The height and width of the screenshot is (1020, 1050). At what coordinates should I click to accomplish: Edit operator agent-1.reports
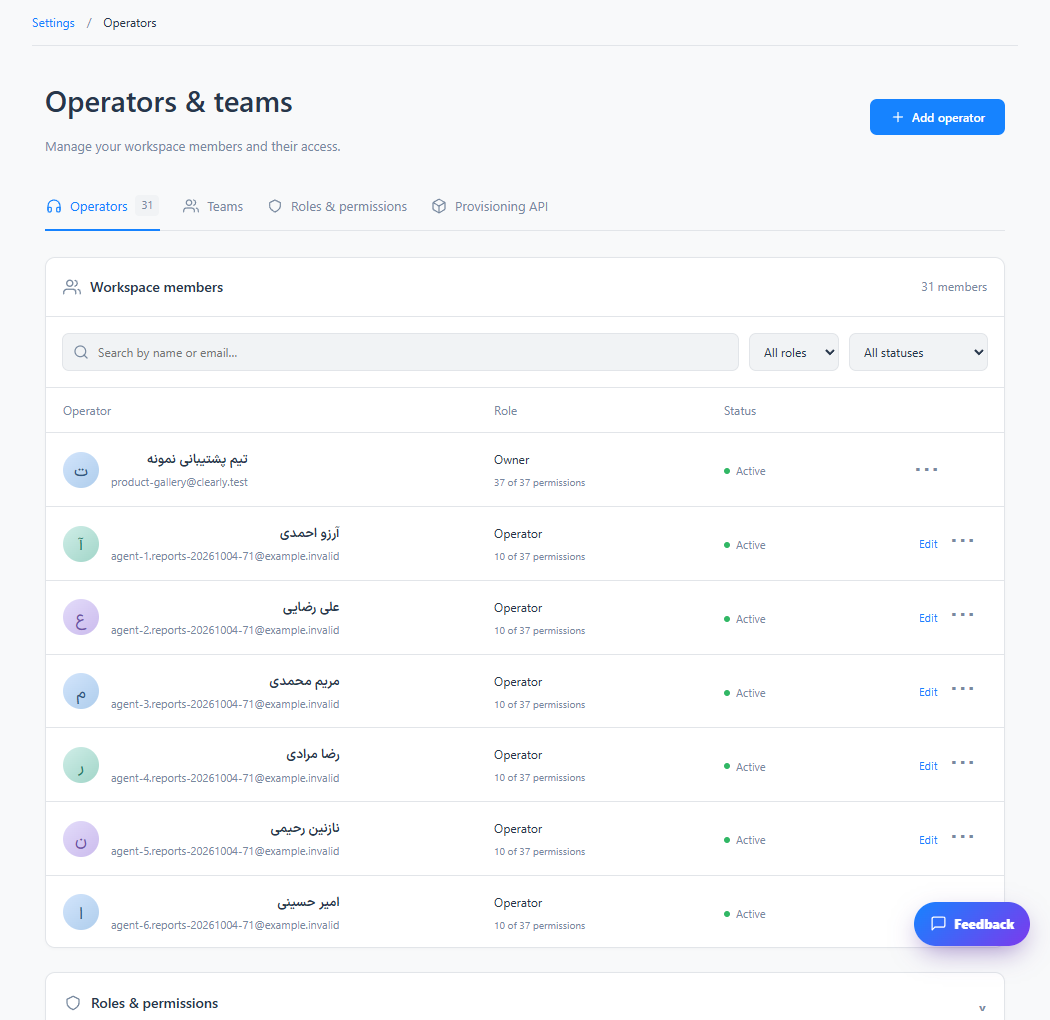[928, 544]
